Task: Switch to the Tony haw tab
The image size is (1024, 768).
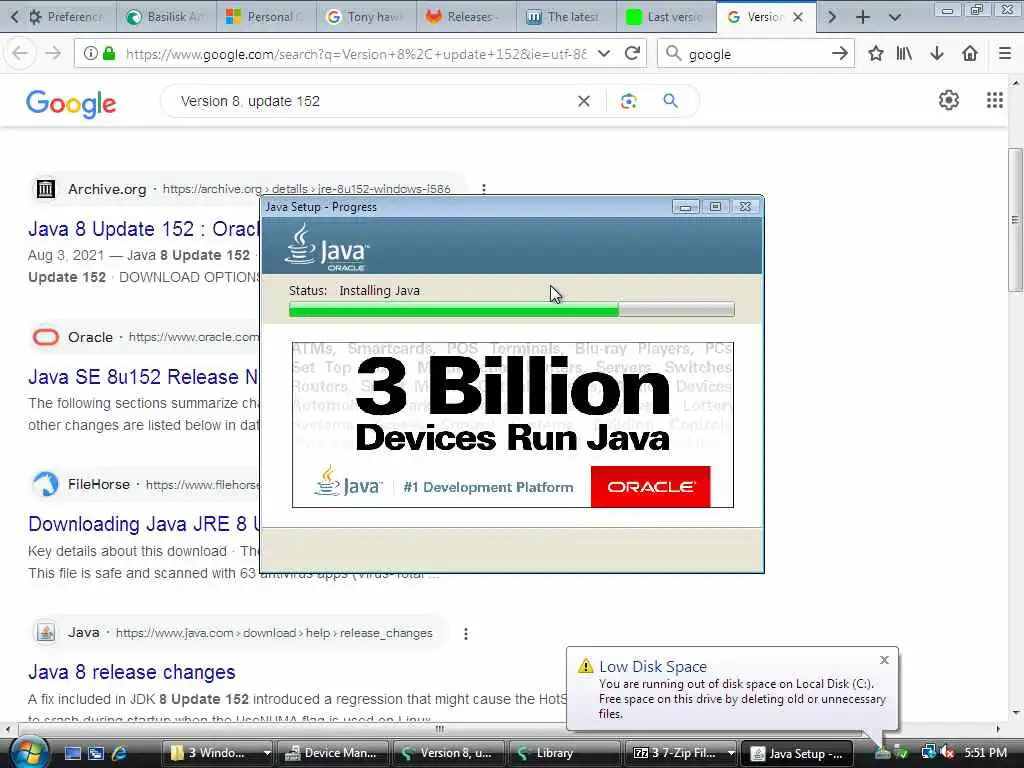Action: coord(366,17)
